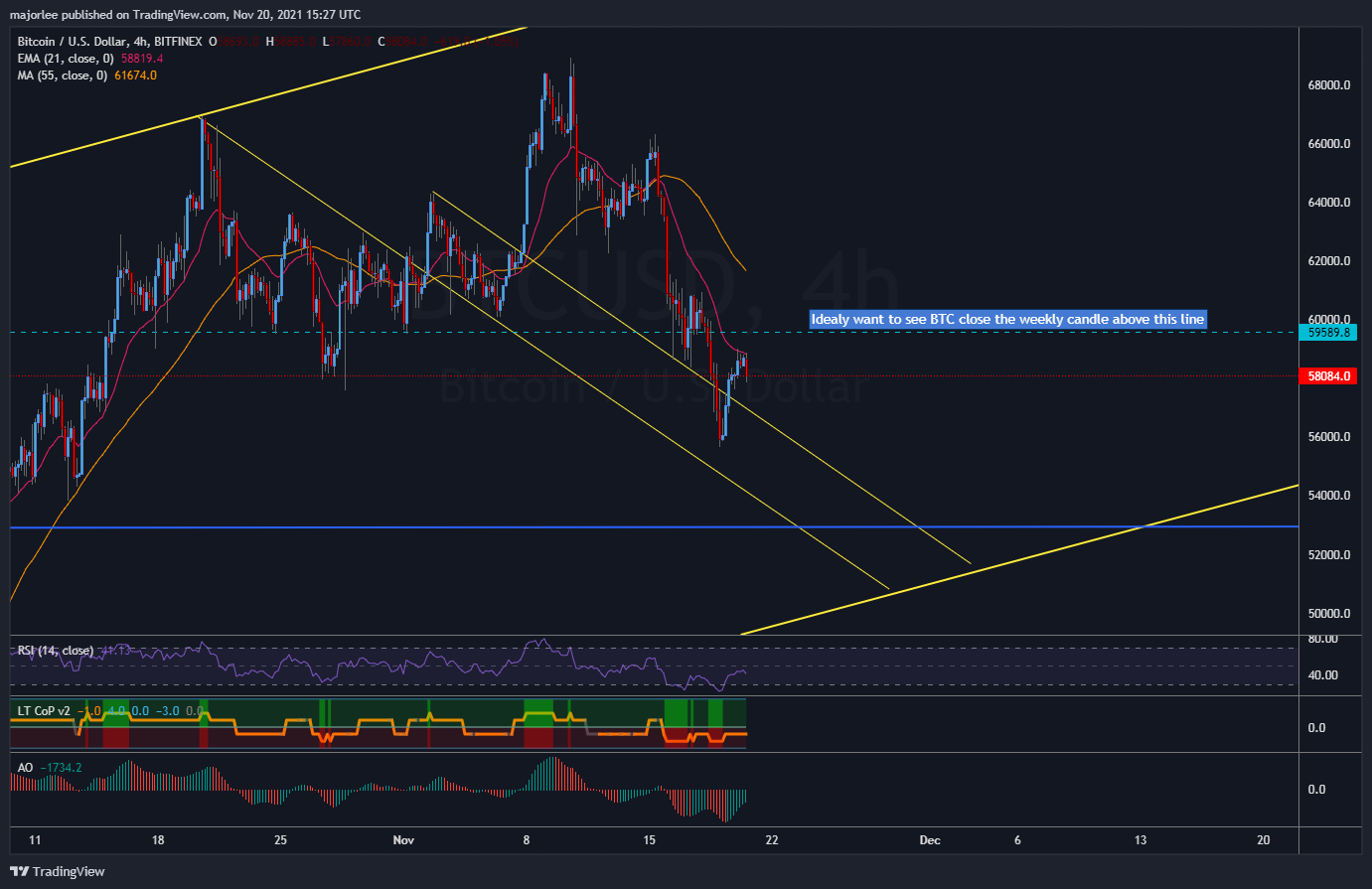Click the '15' date axis label
1372x889 pixels.
coord(650,840)
